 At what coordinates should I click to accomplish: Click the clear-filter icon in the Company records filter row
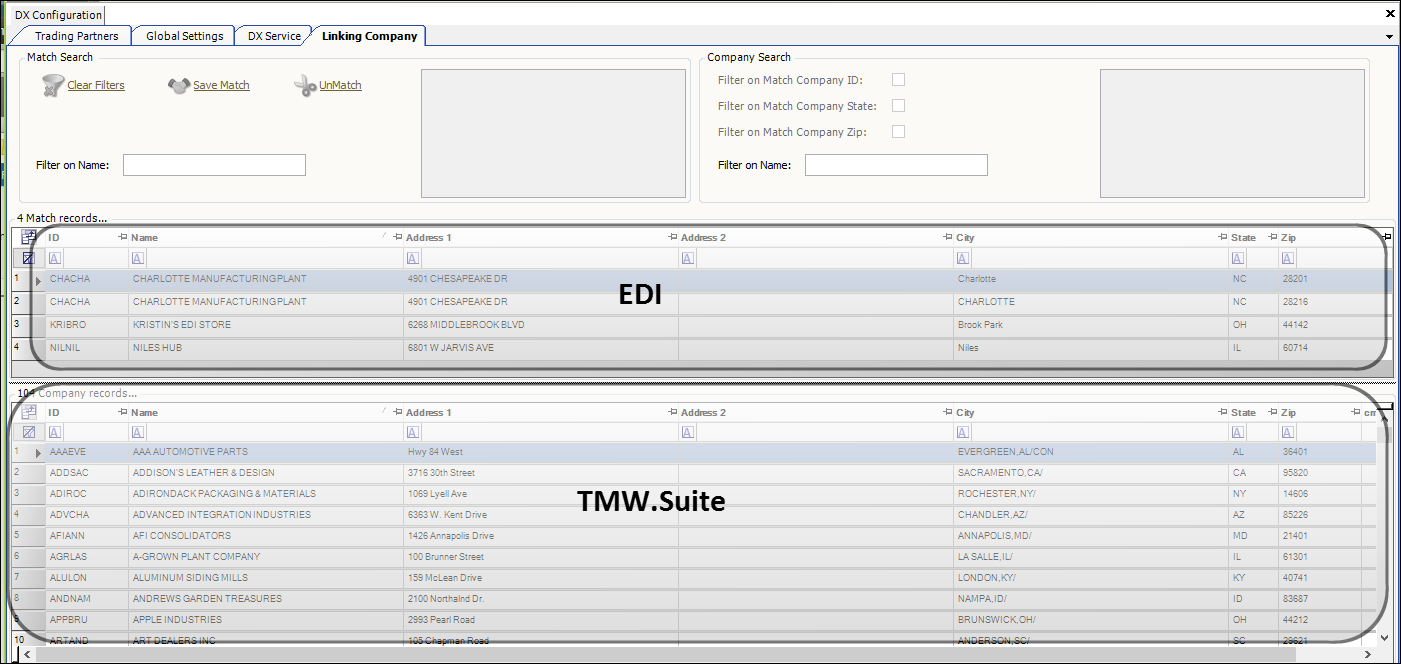(x=29, y=432)
